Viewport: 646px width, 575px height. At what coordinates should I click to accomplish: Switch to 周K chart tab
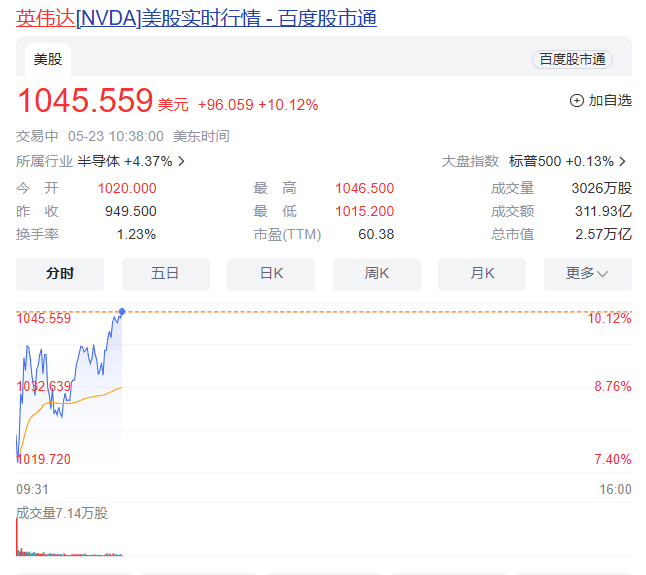point(377,274)
